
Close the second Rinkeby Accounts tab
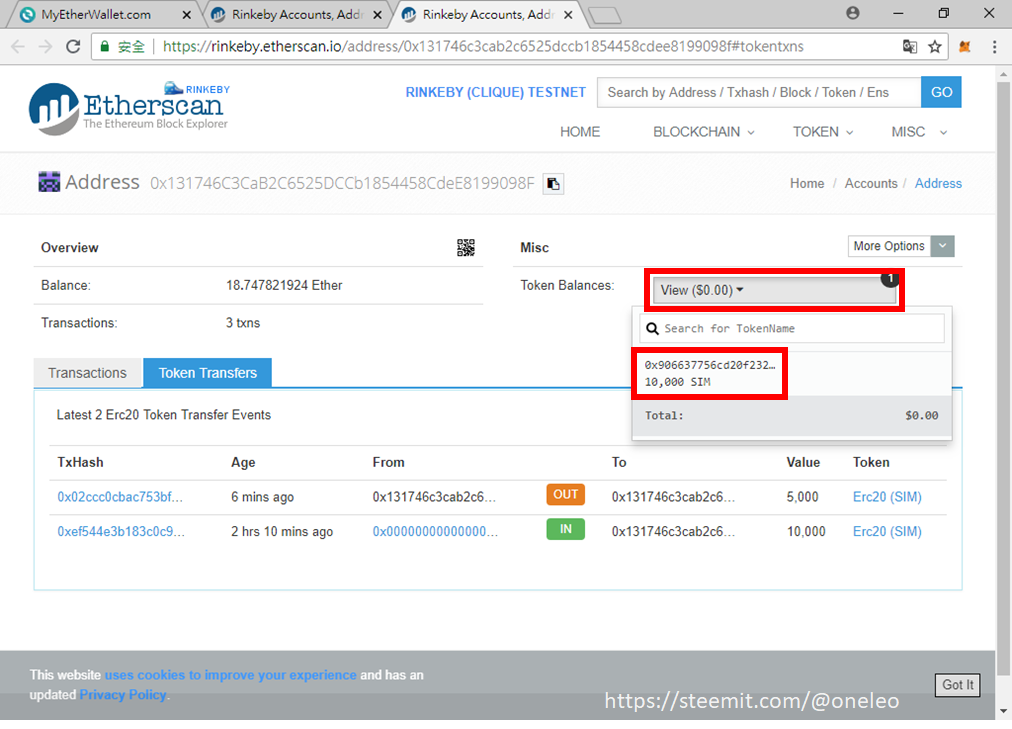pos(378,14)
